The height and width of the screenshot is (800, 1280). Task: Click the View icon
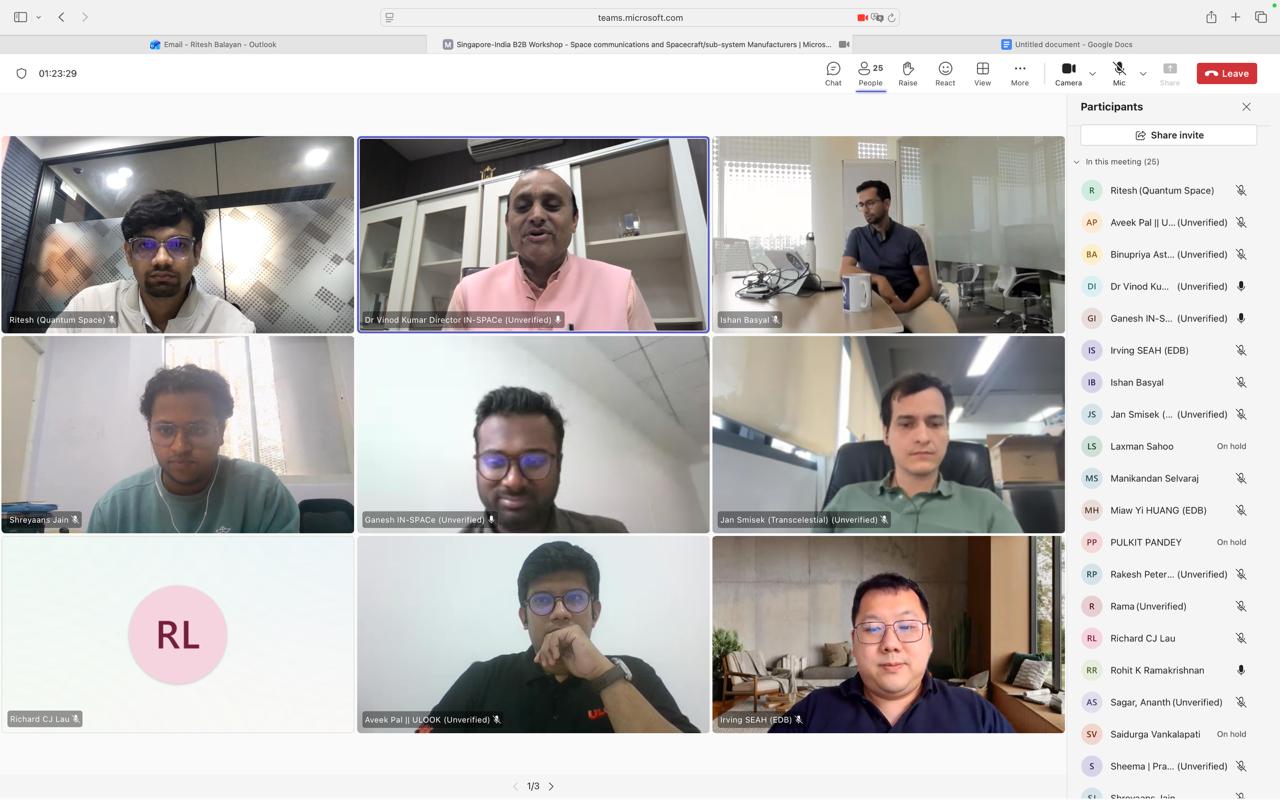(982, 72)
